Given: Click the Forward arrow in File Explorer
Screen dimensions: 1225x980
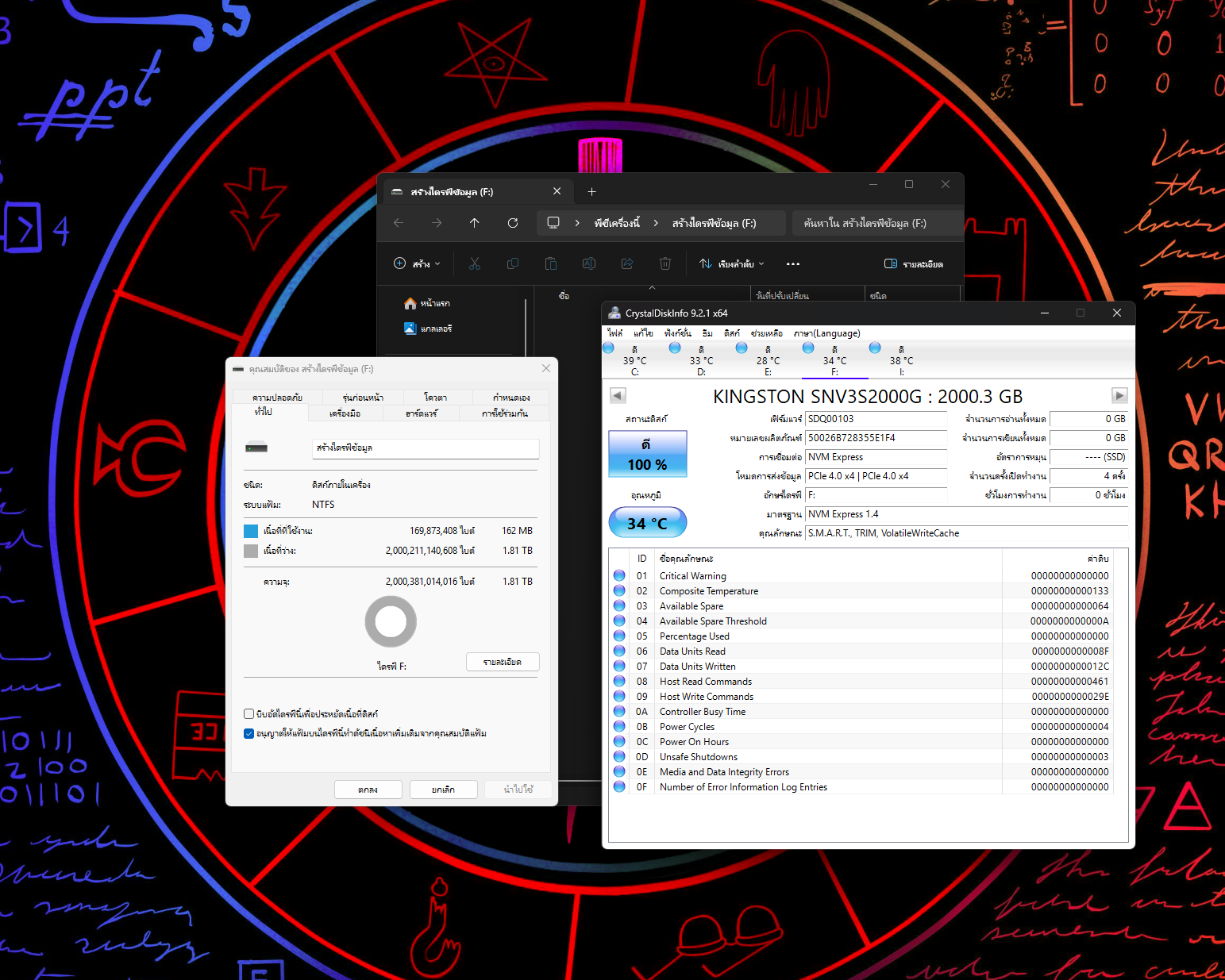Looking at the screenshot, I should tap(437, 223).
